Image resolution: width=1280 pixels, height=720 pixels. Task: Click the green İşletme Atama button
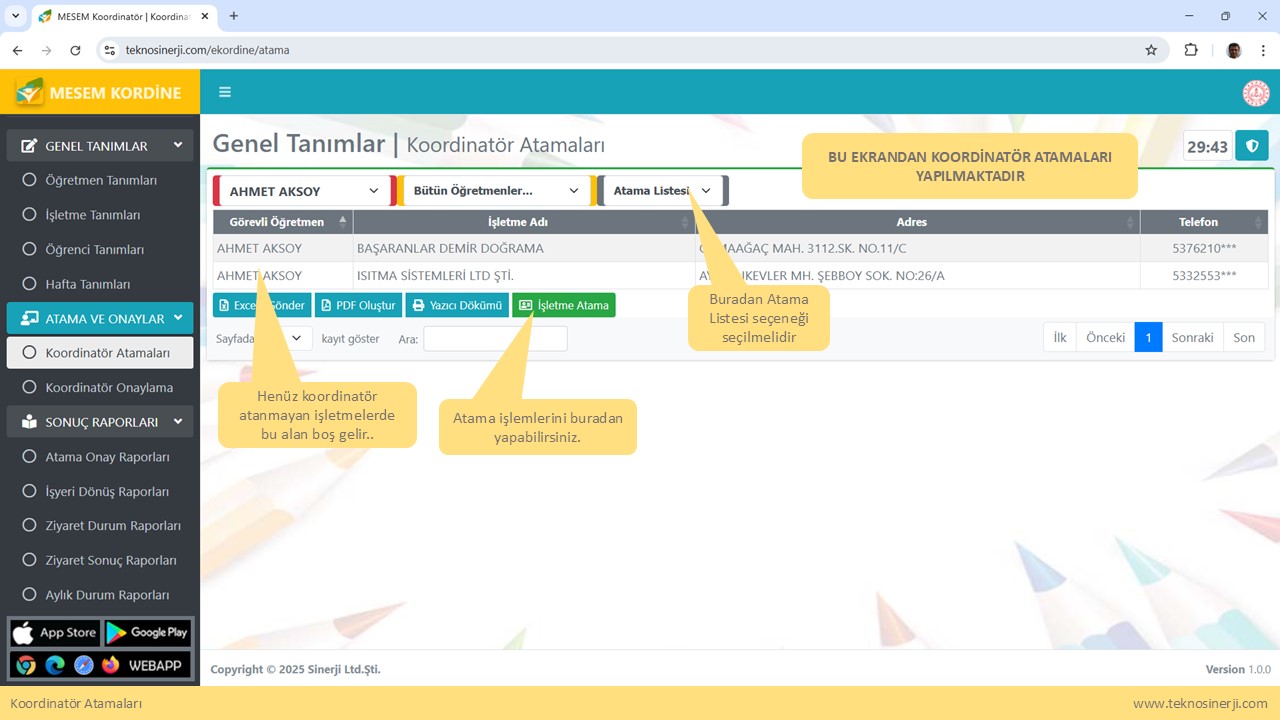tap(563, 305)
